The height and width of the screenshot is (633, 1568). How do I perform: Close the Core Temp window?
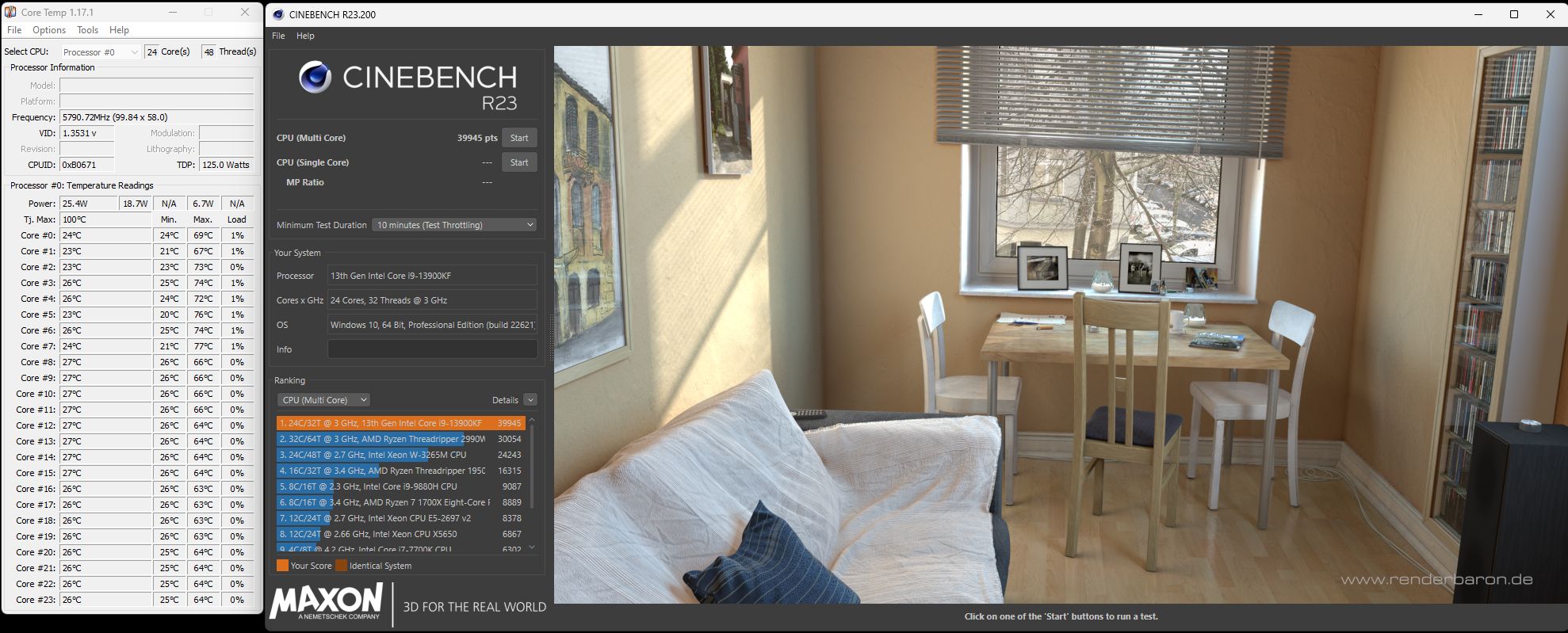(245, 12)
